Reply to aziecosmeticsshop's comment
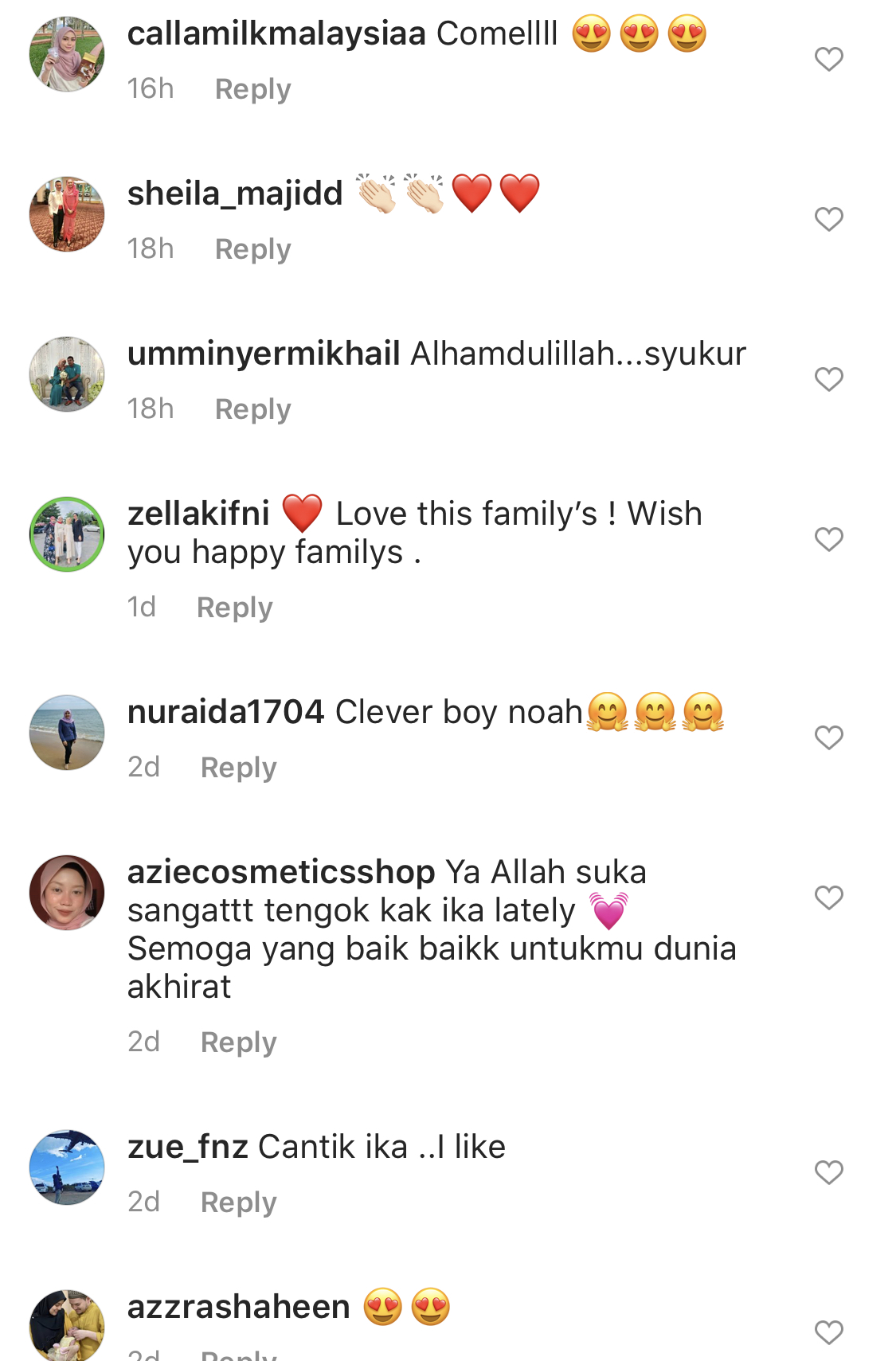The image size is (896, 1361). click(x=239, y=1042)
